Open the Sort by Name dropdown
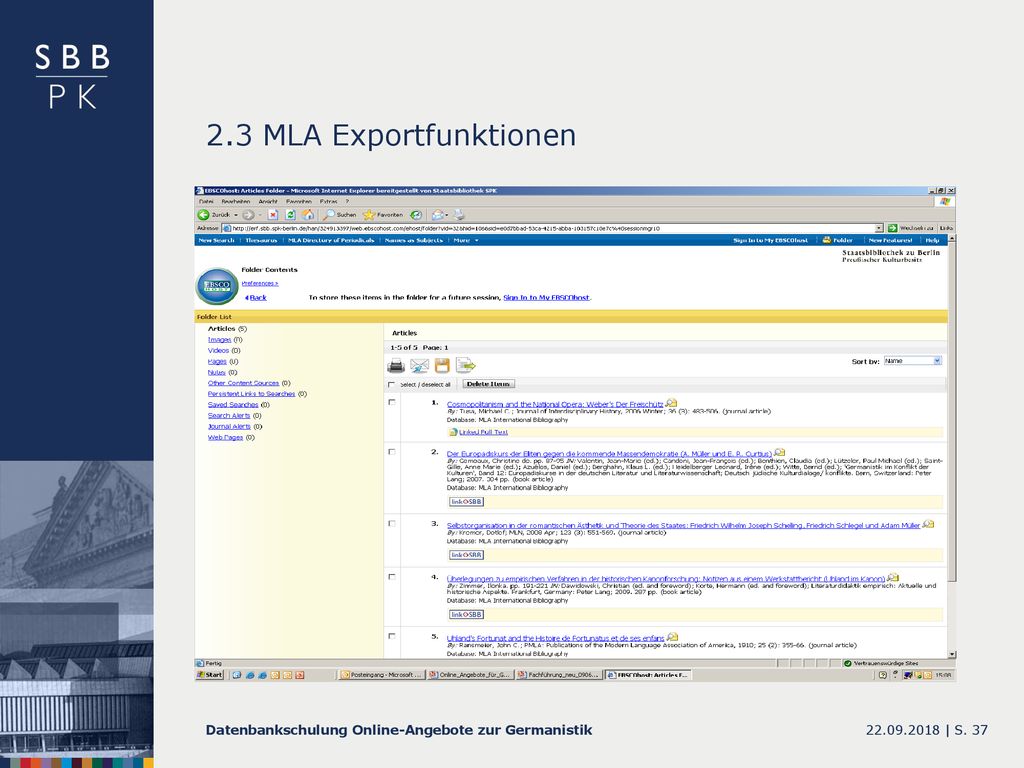1024x768 pixels. pos(912,361)
